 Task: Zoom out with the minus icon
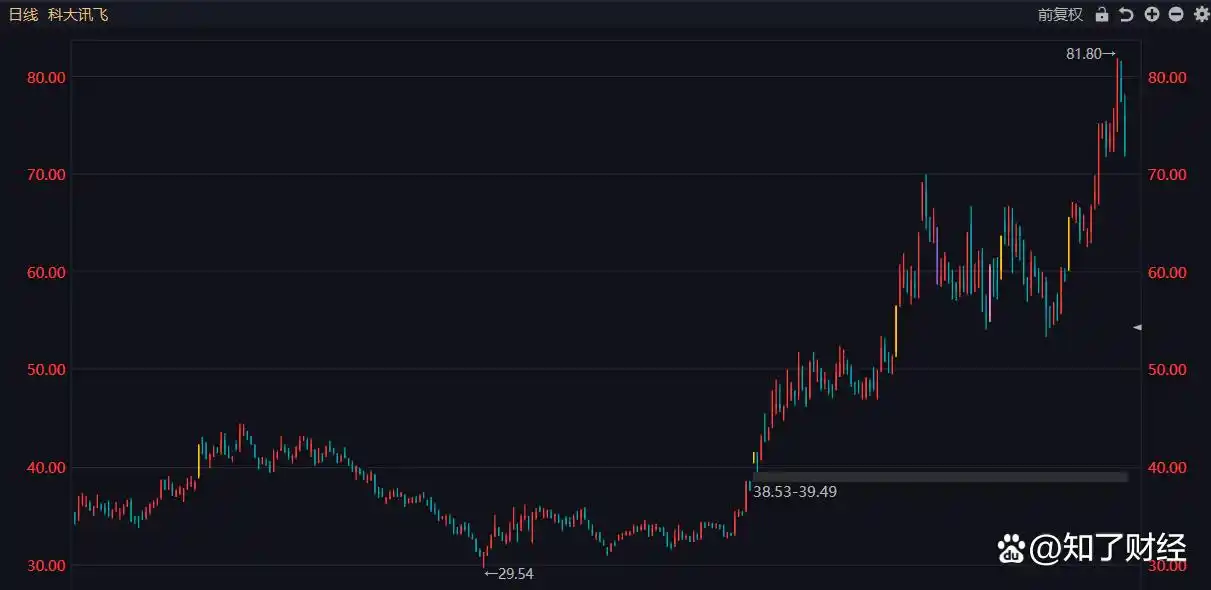pos(1176,14)
